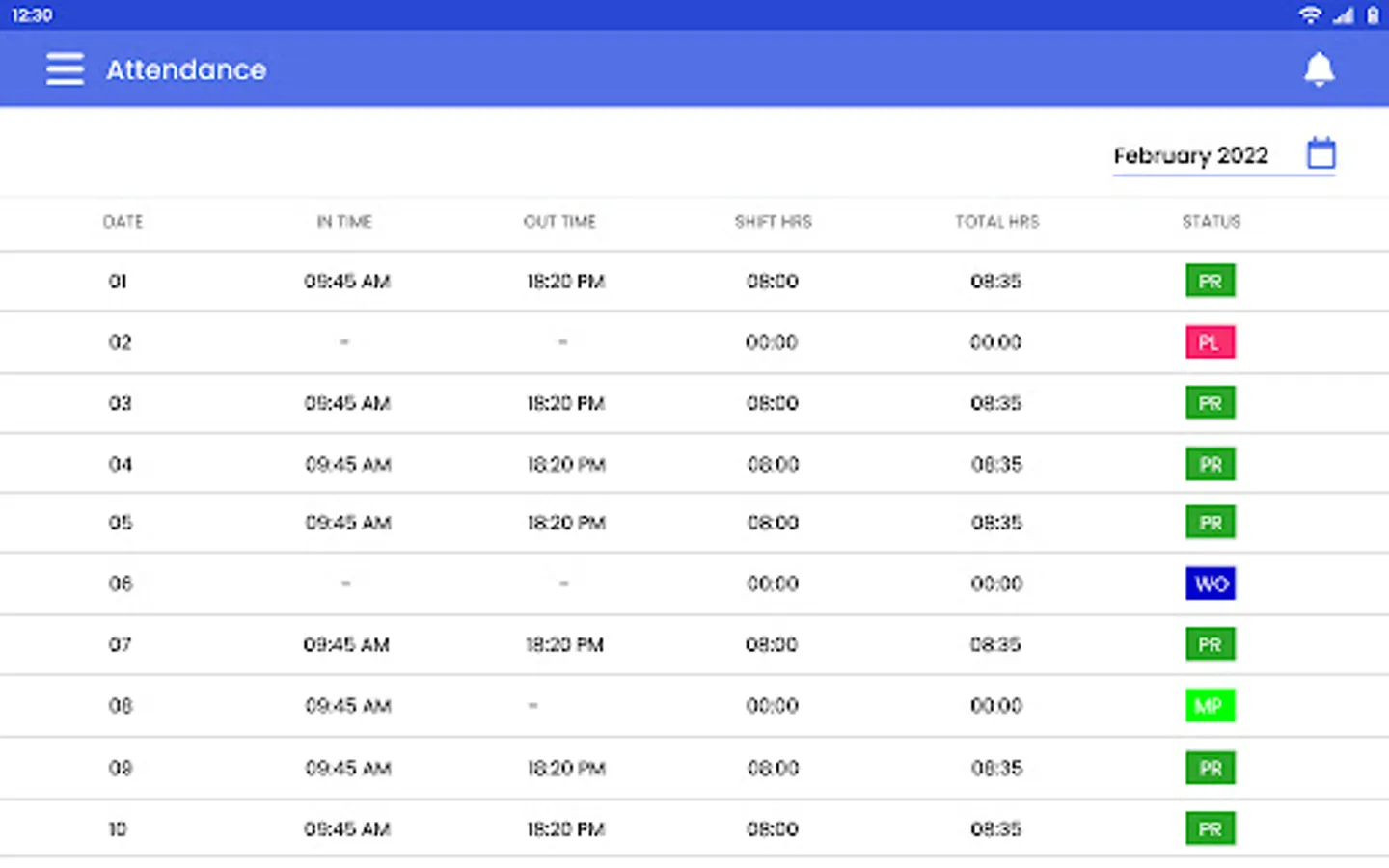Tap the PR status badge for date 10

point(1210,829)
